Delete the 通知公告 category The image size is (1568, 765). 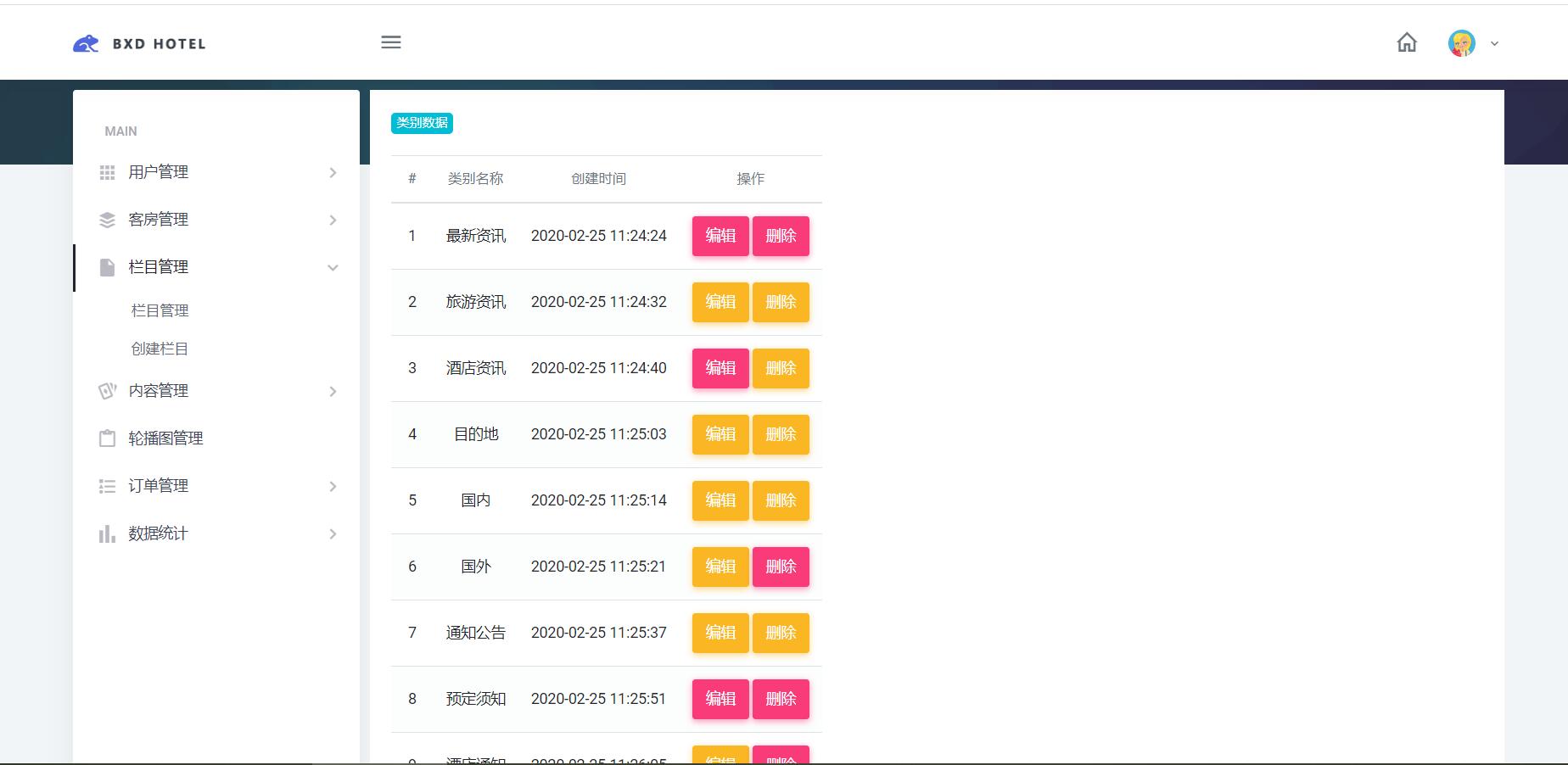(781, 633)
